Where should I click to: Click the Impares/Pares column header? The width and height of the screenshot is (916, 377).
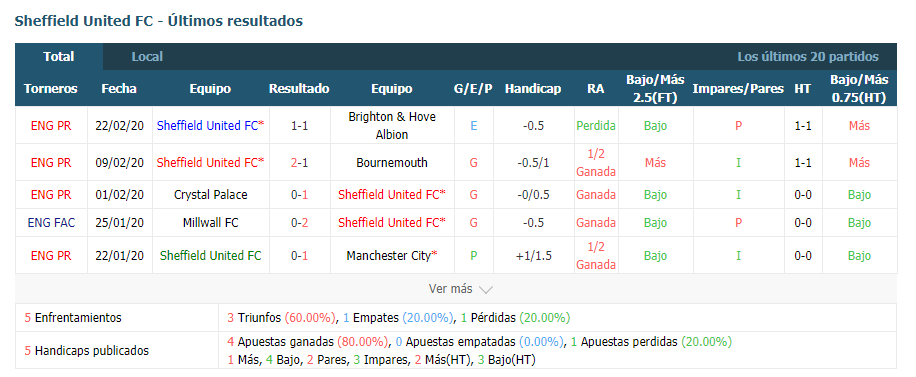point(738,89)
